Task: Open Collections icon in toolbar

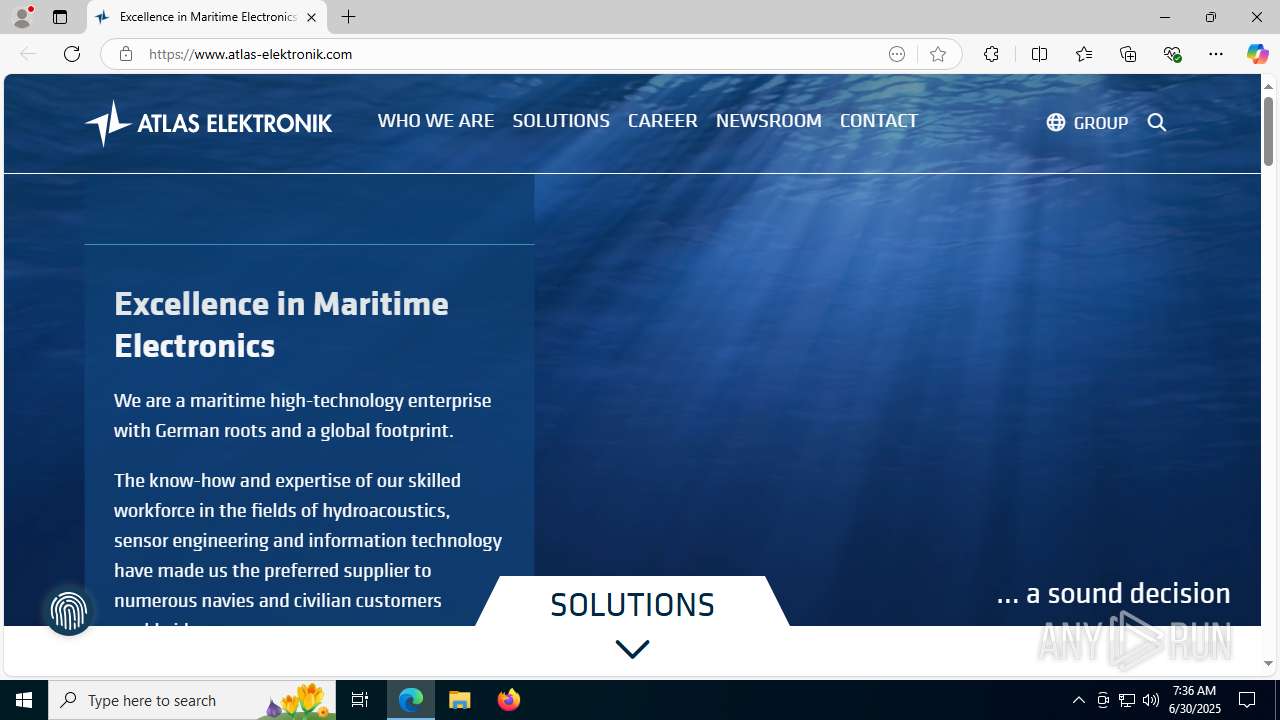Action: (x=1128, y=54)
